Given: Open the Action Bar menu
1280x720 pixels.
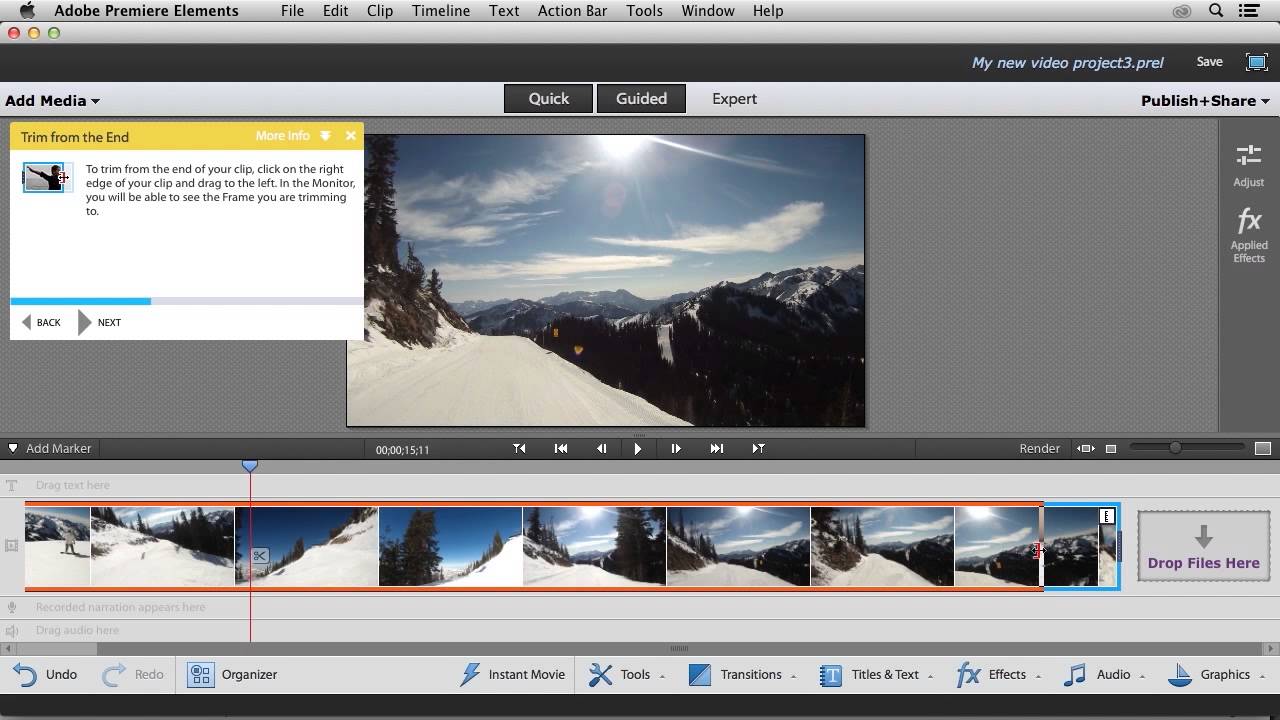Looking at the screenshot, I should click(572, 11).
